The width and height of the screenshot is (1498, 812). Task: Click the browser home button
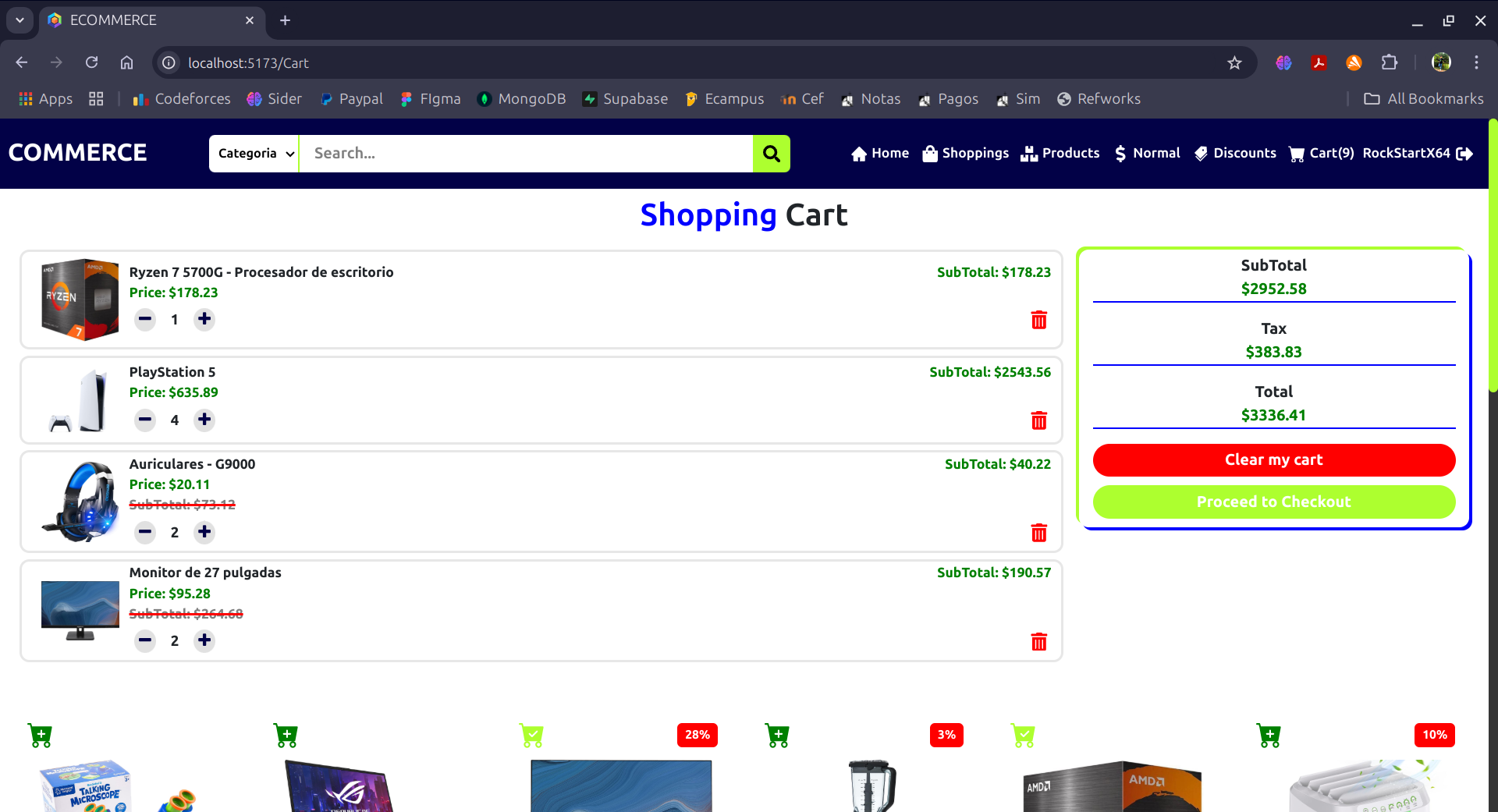tap(126, 62)
